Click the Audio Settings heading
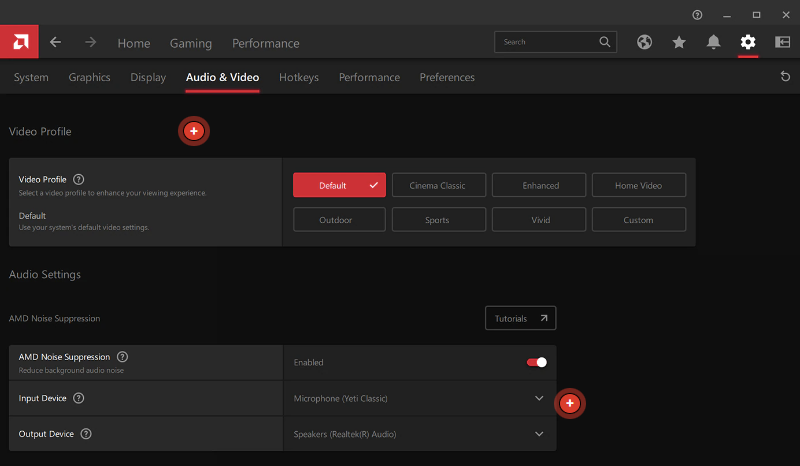Viewport: 800px width, 466px height. tap(45, 275)
